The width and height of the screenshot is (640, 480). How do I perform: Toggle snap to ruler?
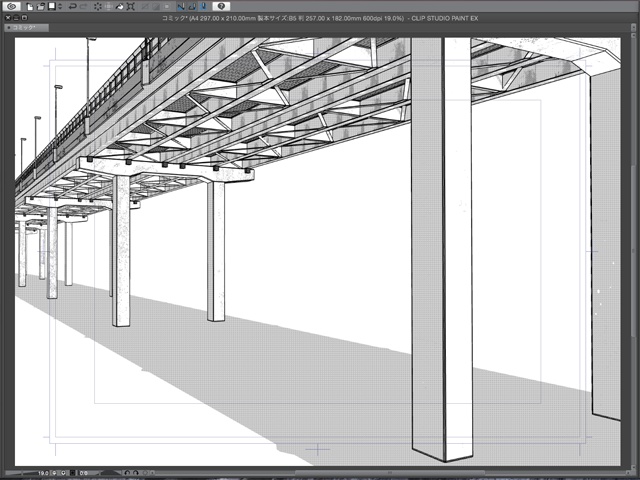pos(181,7)
